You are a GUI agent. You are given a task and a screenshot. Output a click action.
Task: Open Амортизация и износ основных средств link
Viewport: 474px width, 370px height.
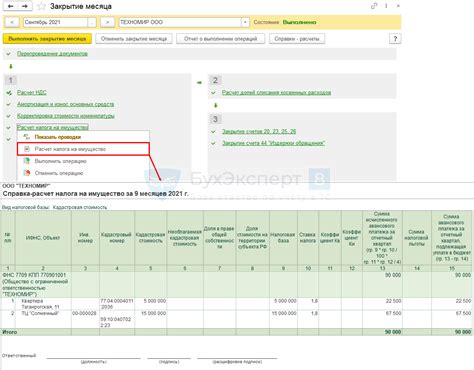pyautogui.click(x=66, y=104)
